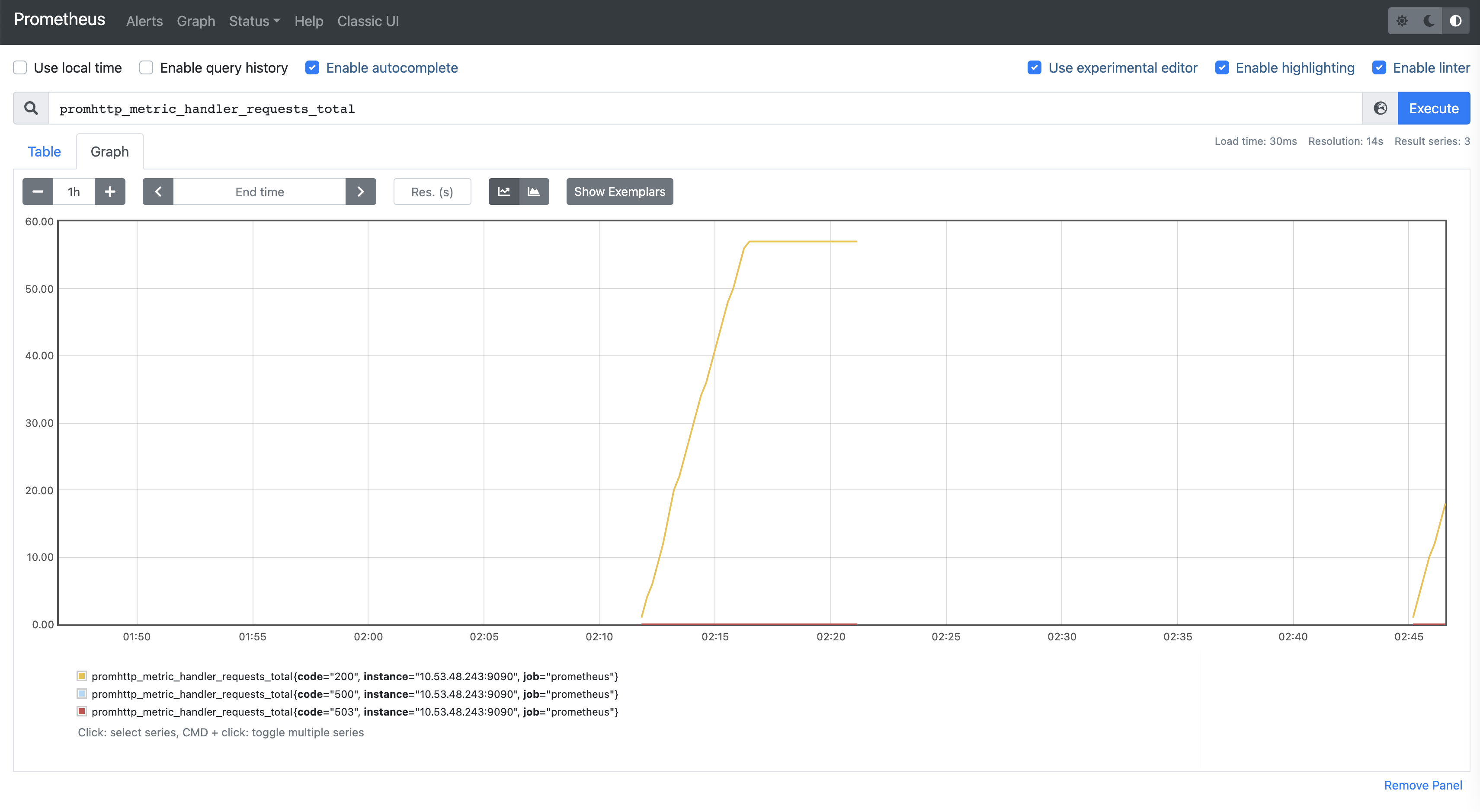Move end time forward with right chevron

360,191
